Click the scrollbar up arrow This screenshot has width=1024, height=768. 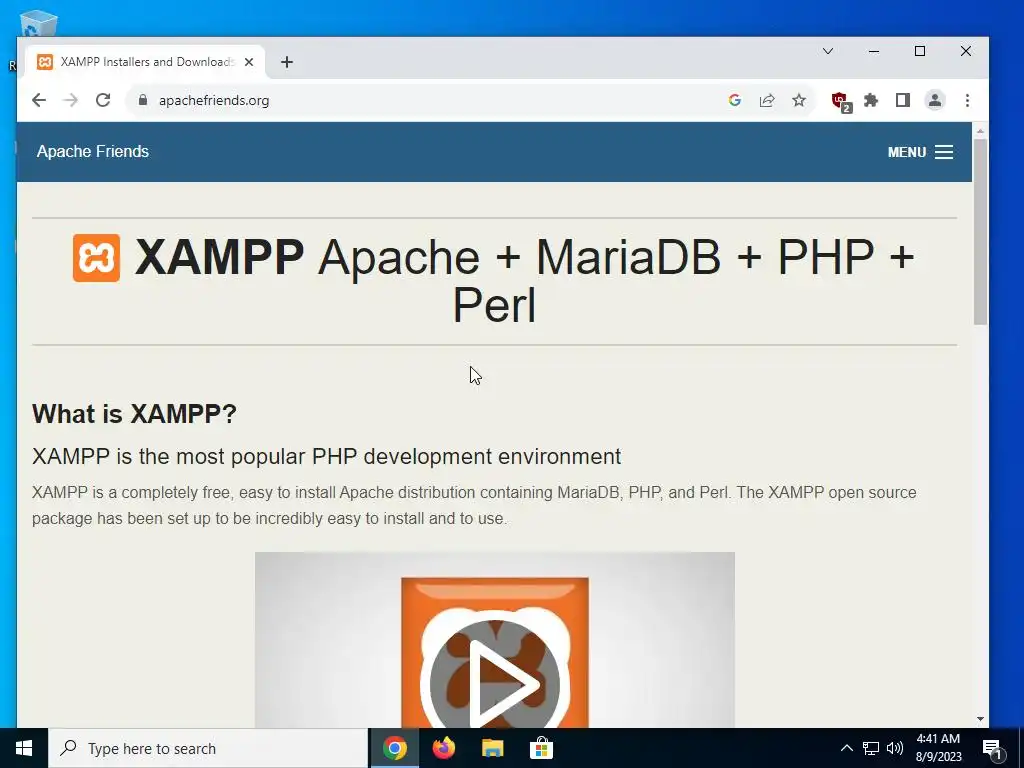(980, 131)
